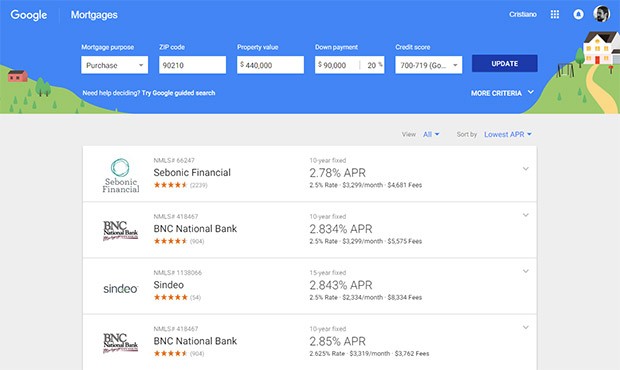
Task: Click the BNC National Bank logo for 2.834% APR
Action: (121, 230)
